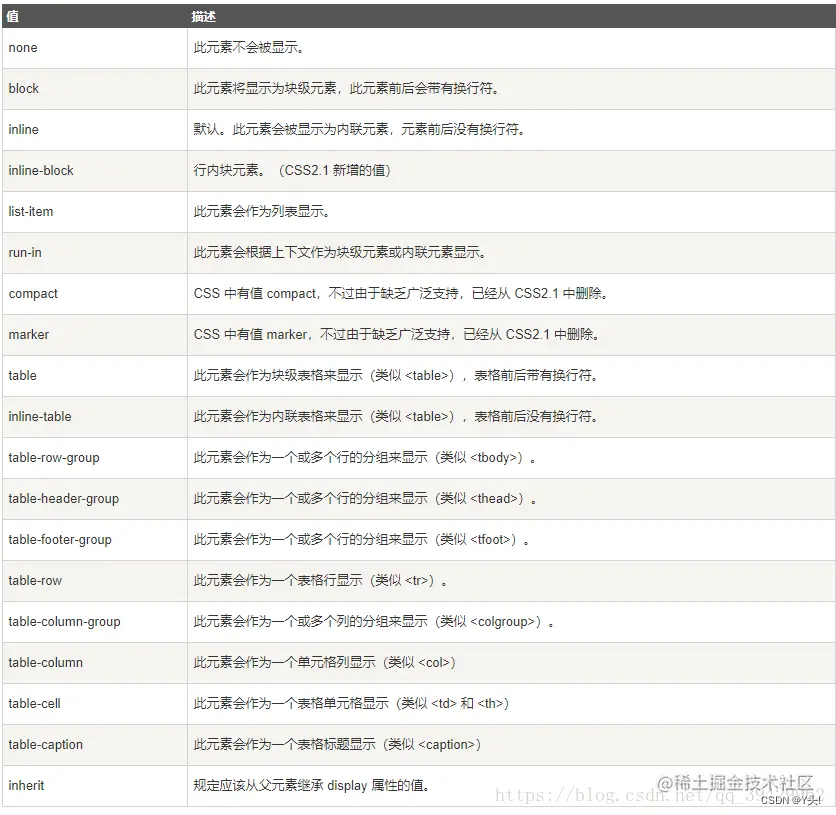Screen dimensions: 836x815
Task: Click the description mentioning 'compact' removed from CSS2.1
Action: [401, 294]
